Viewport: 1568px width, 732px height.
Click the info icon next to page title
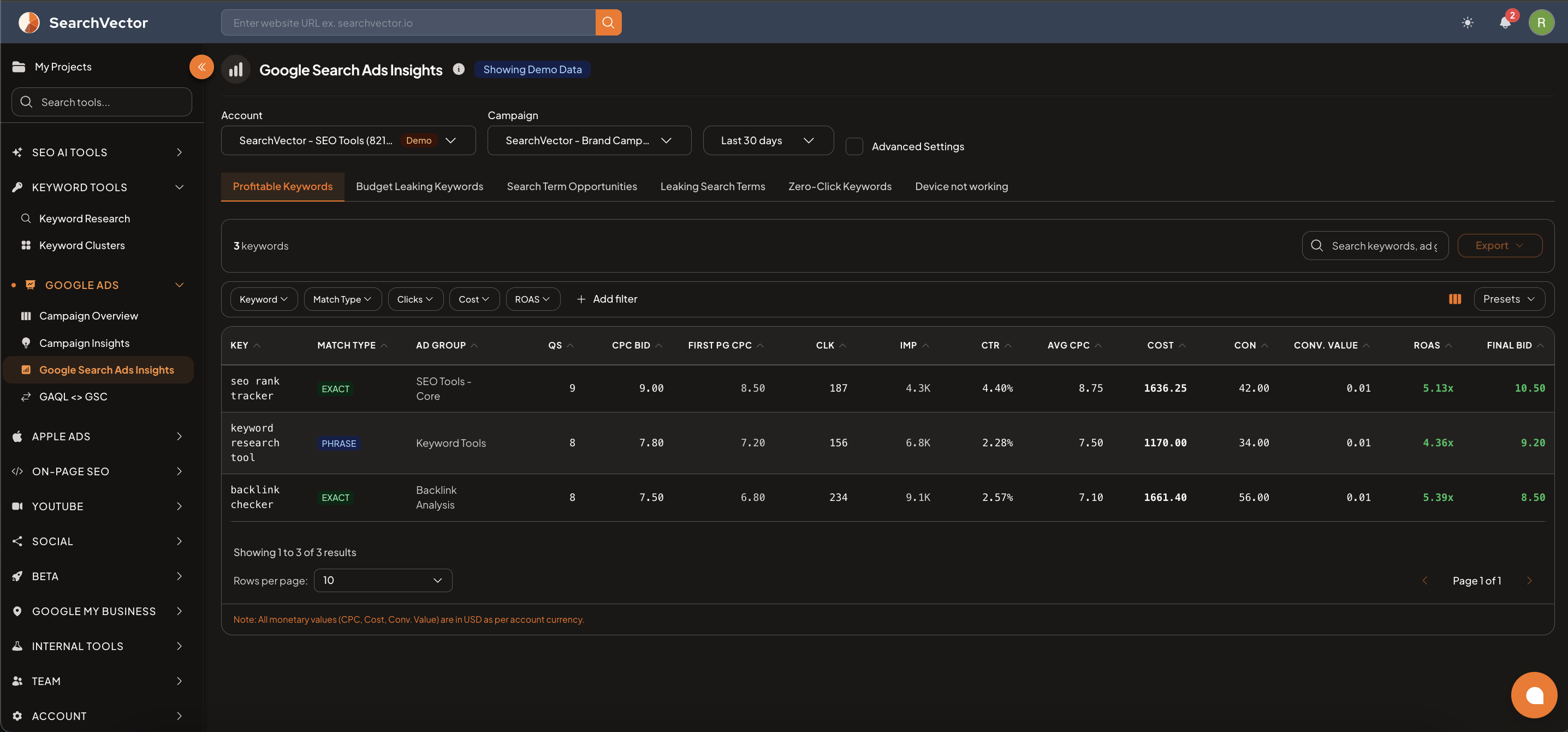[459, 69]
